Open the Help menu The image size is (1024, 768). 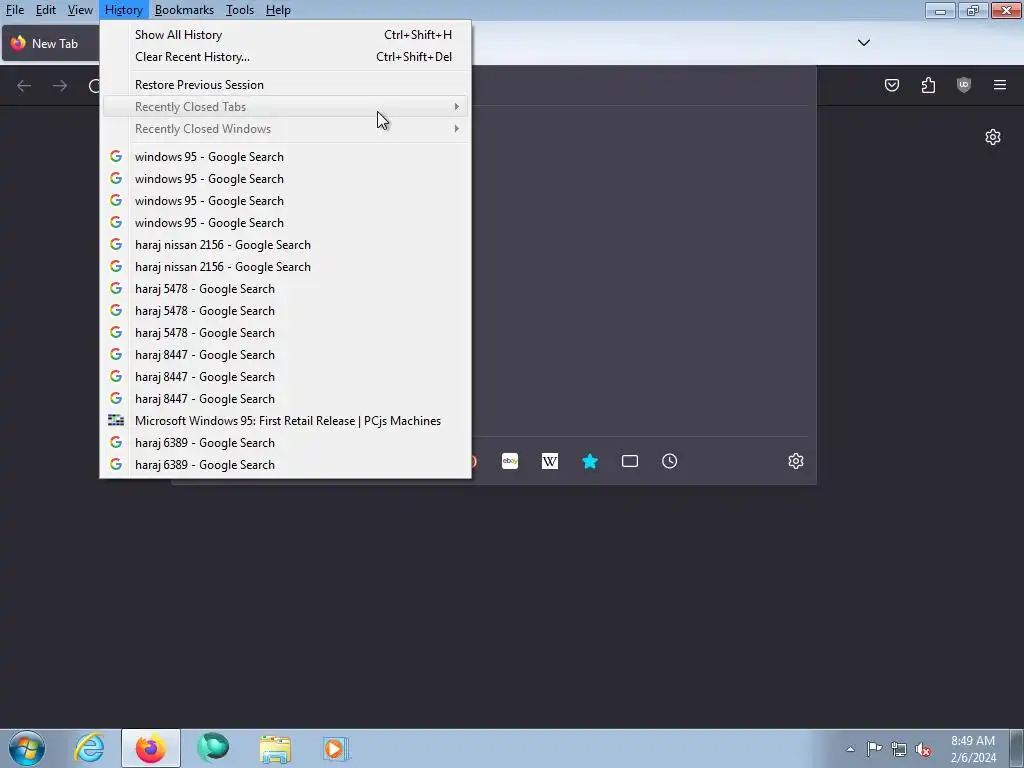point(278,10)
